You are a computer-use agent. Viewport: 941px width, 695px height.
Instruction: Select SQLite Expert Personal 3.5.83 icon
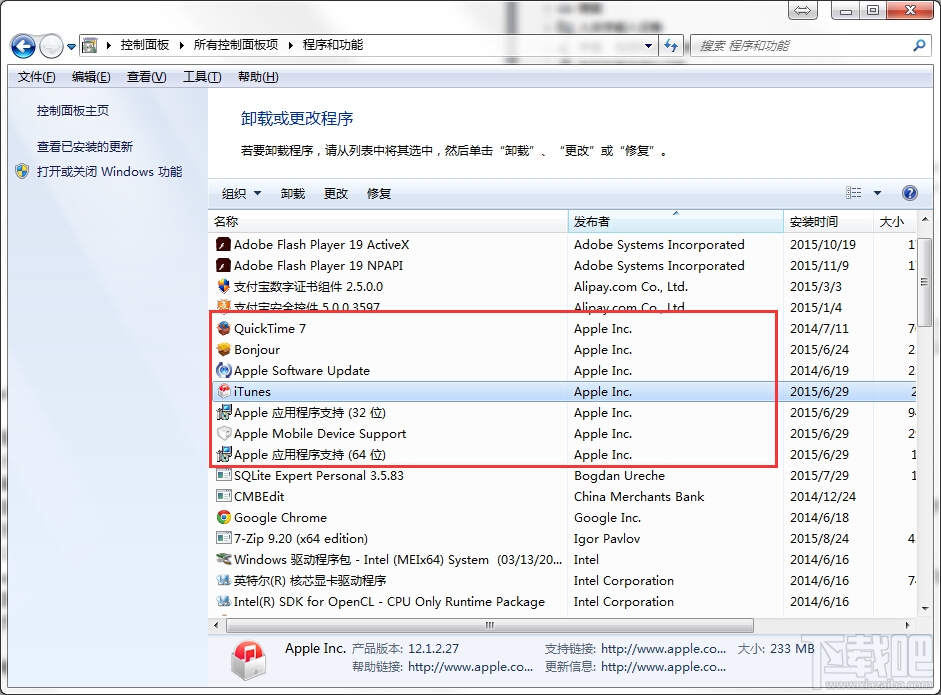(223, 475)
